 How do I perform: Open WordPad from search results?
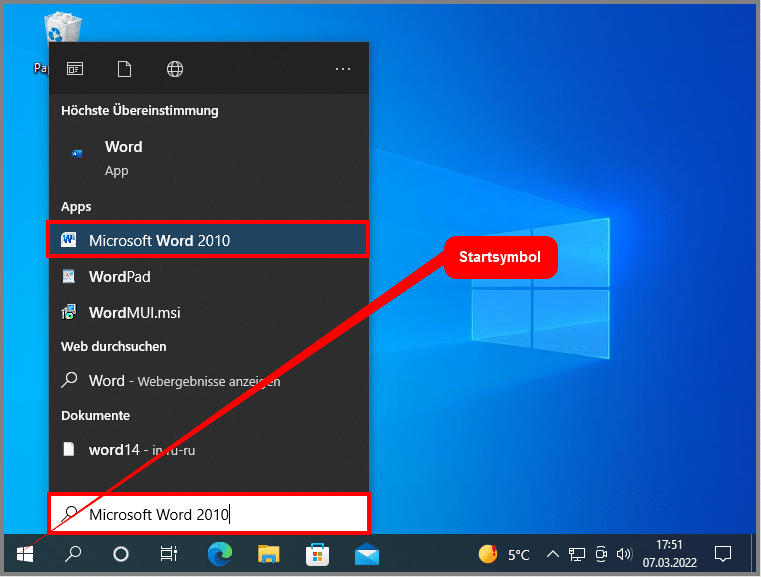point(120,276)
